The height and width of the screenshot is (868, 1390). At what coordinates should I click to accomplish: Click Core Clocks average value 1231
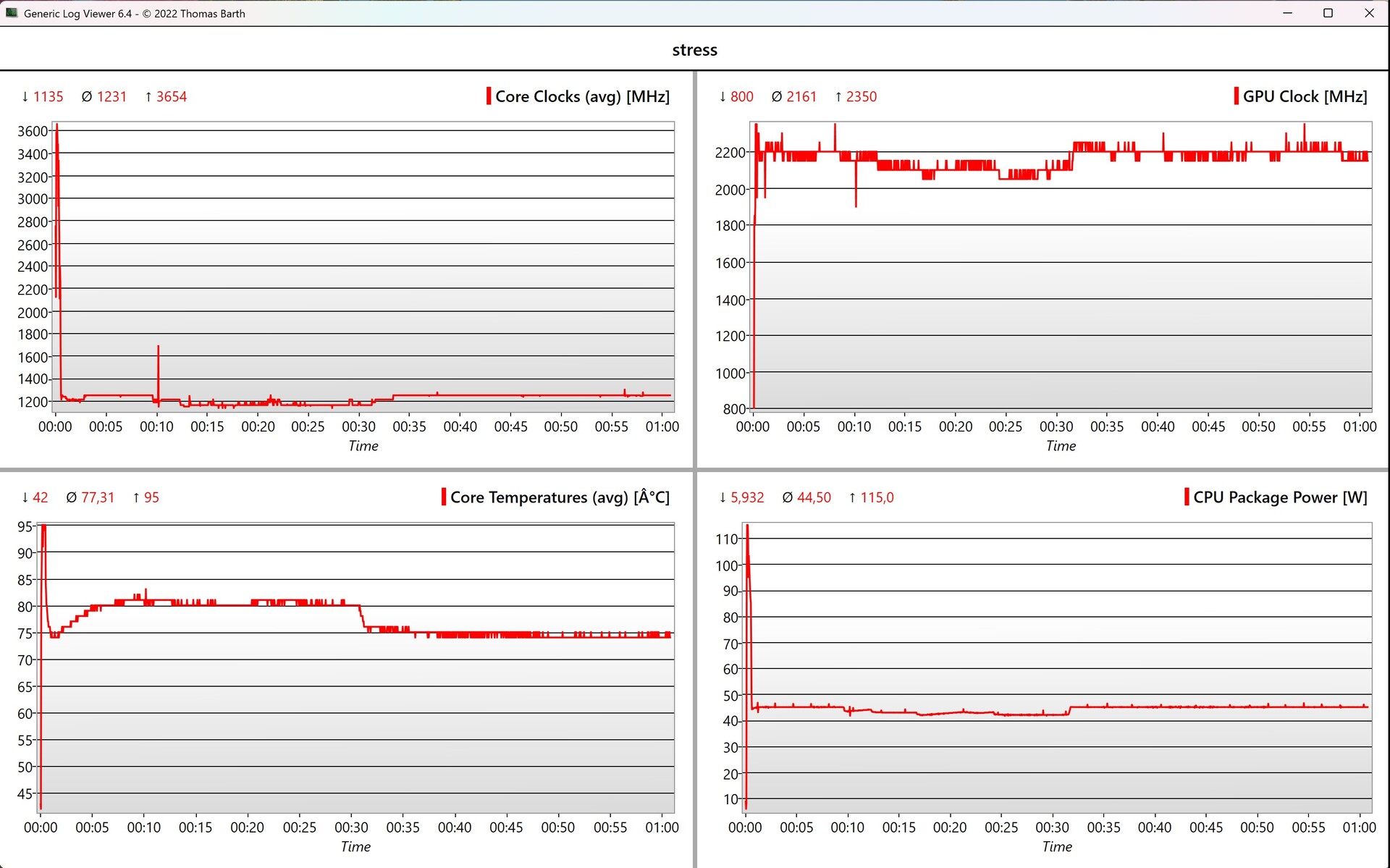click(111, 96)
